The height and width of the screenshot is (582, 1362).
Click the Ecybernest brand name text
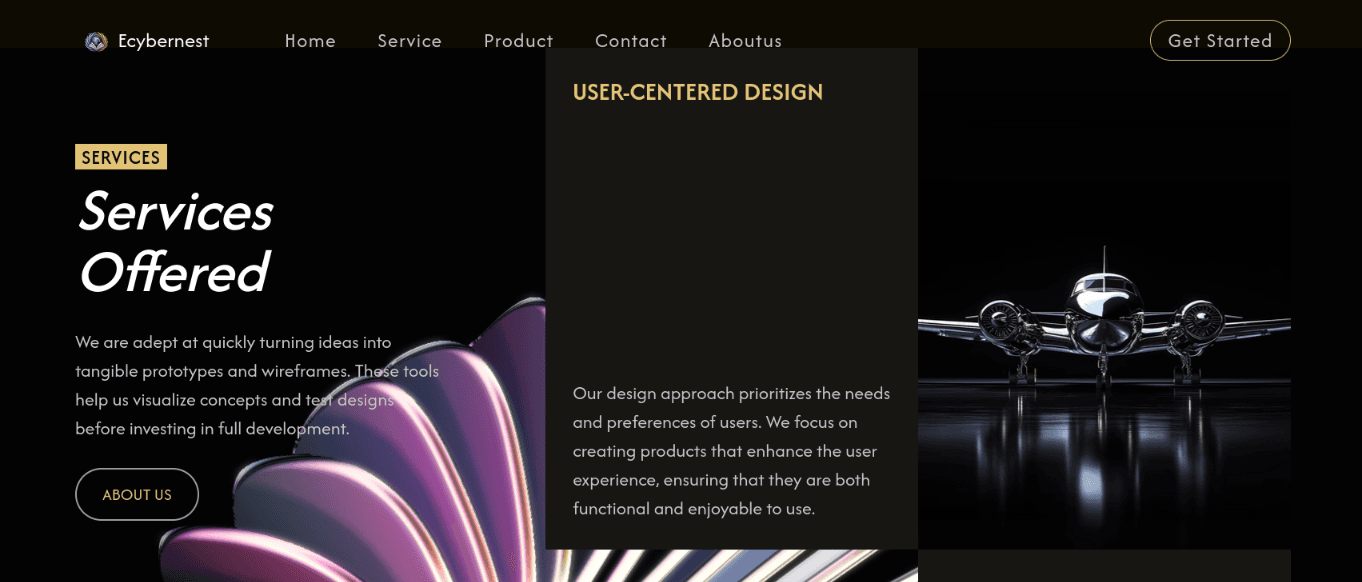pyautogui.click(x=163, y=41)
